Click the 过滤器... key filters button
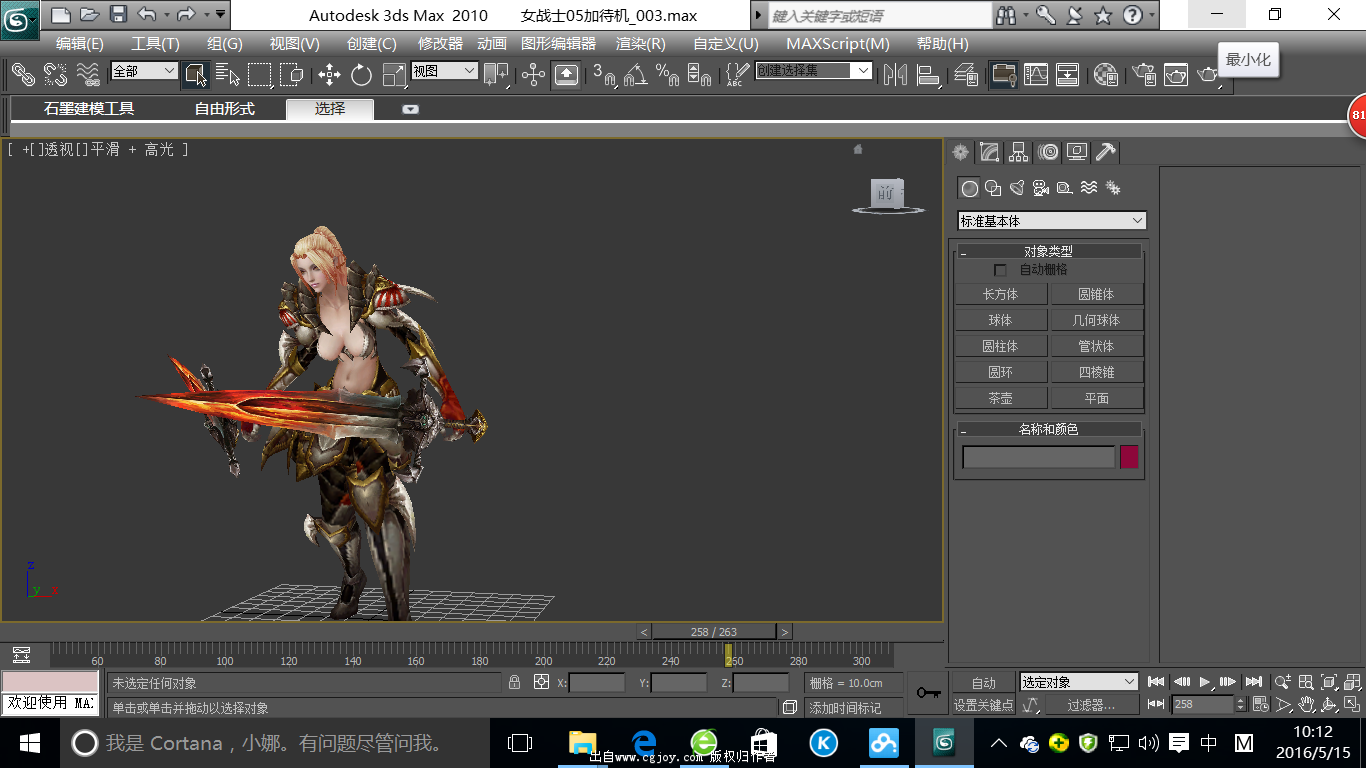Image resolution: width=1366 pixels, height=768 pixels. 1091,705
